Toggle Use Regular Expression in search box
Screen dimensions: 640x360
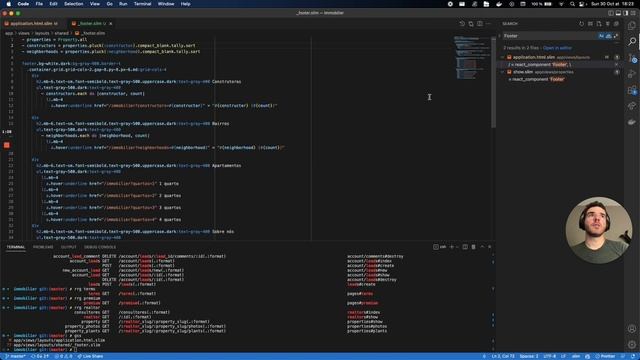616,36
